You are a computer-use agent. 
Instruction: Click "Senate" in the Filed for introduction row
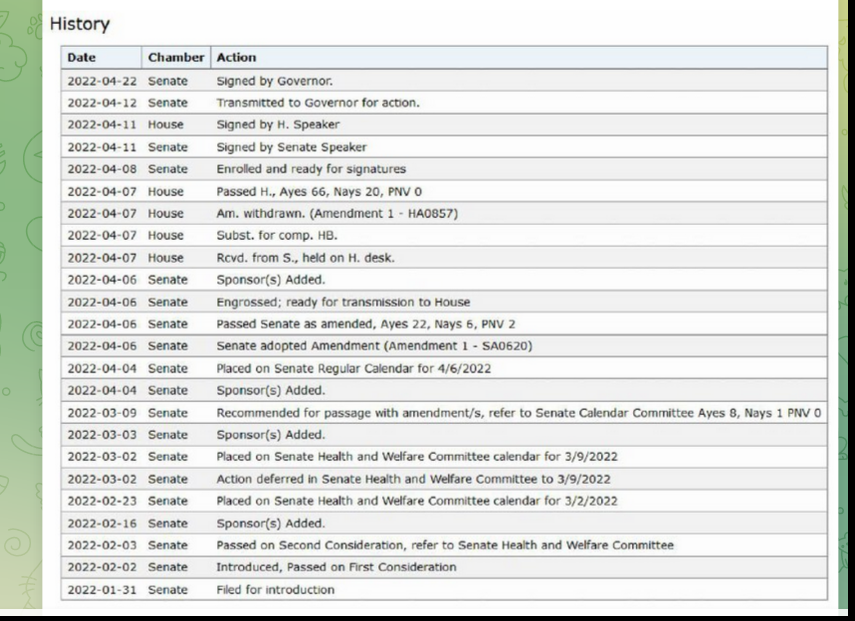pyautogui.click(x=168, y=589)
